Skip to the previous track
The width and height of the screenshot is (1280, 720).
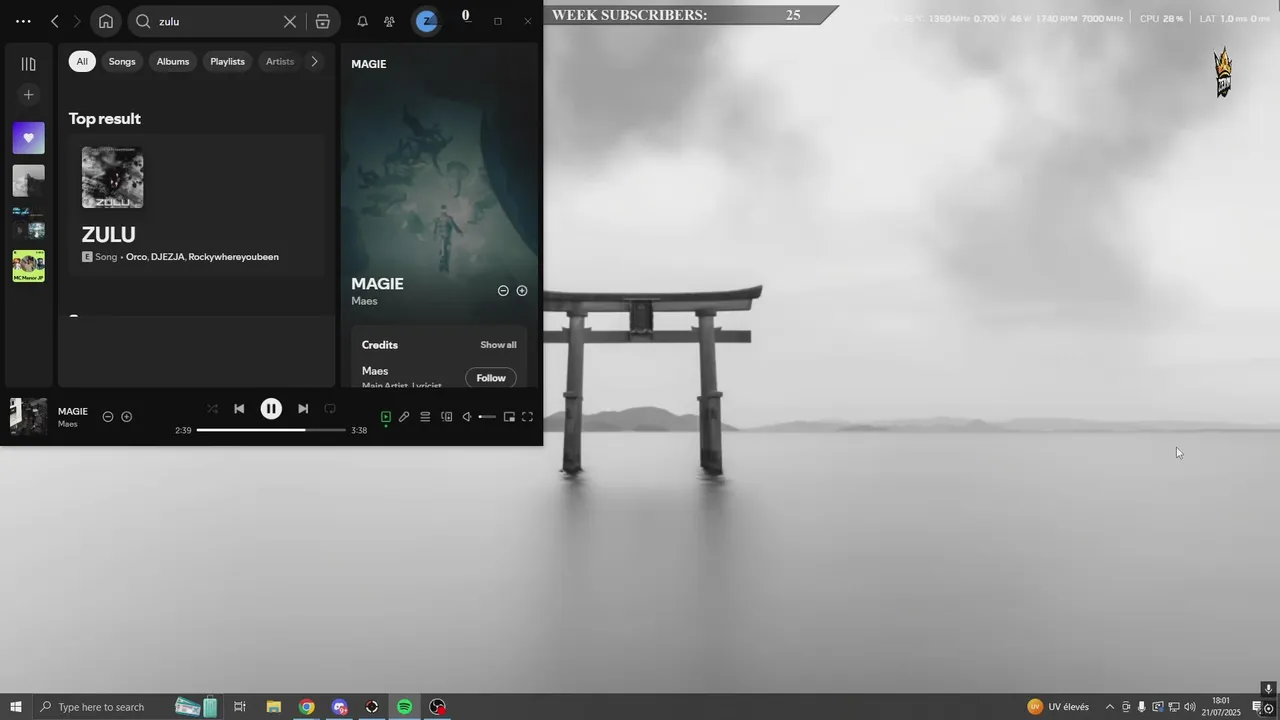point(239,409)
